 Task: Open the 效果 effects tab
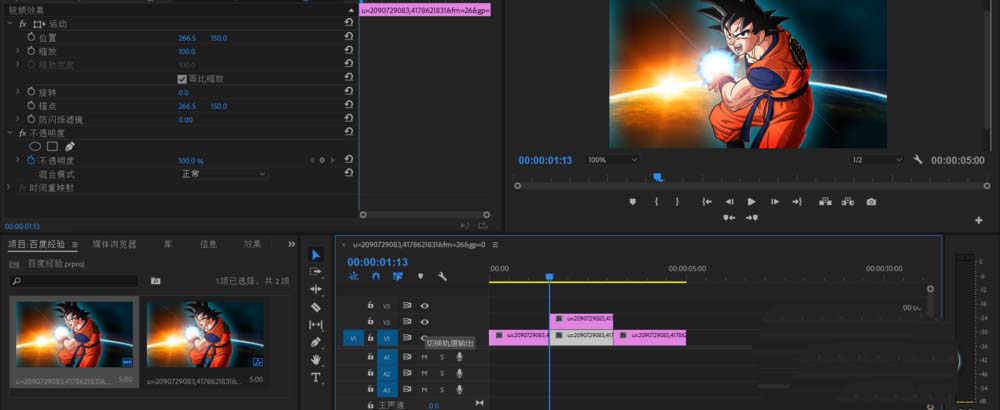click(253, 244)
